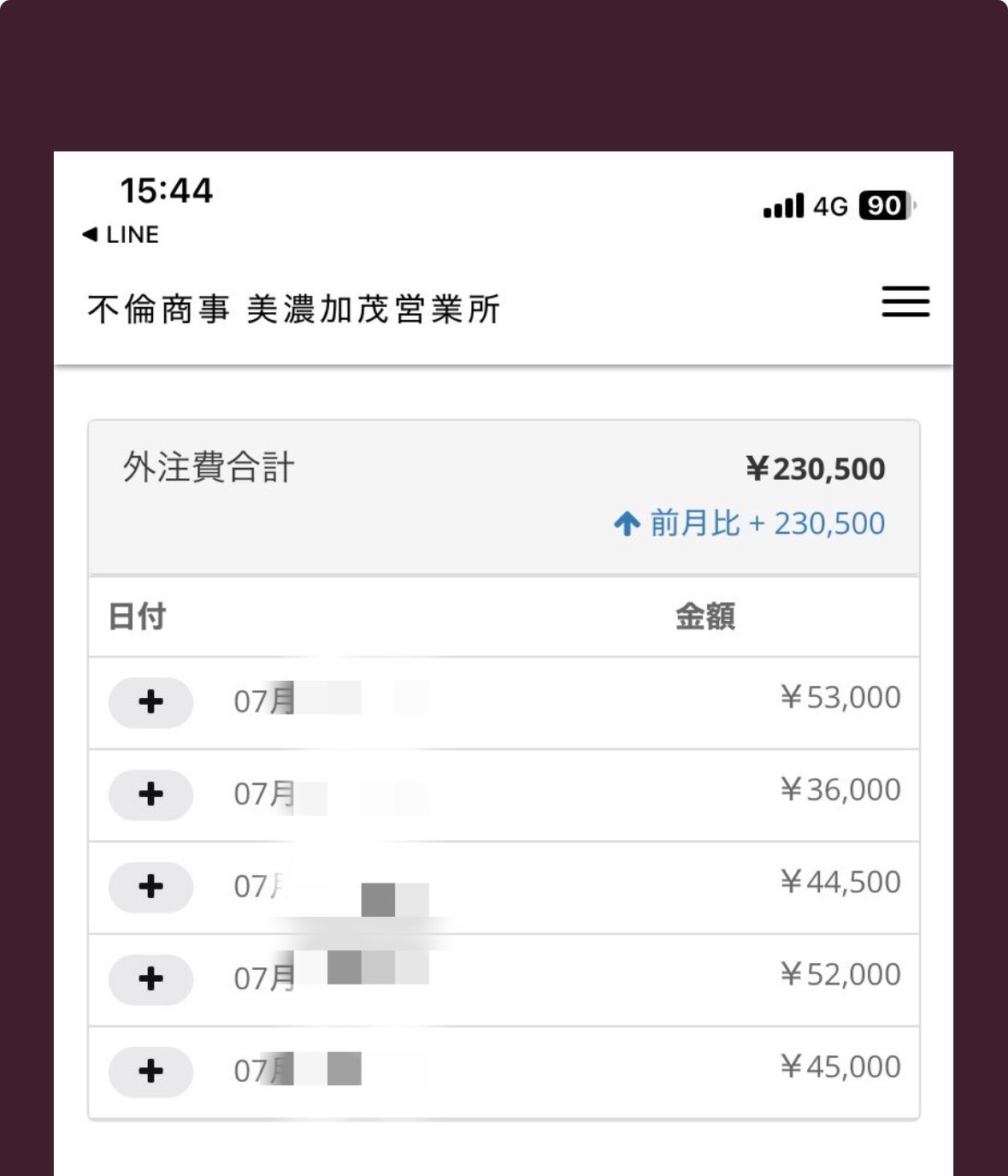Click the 日付 column header

coord(137,617)
